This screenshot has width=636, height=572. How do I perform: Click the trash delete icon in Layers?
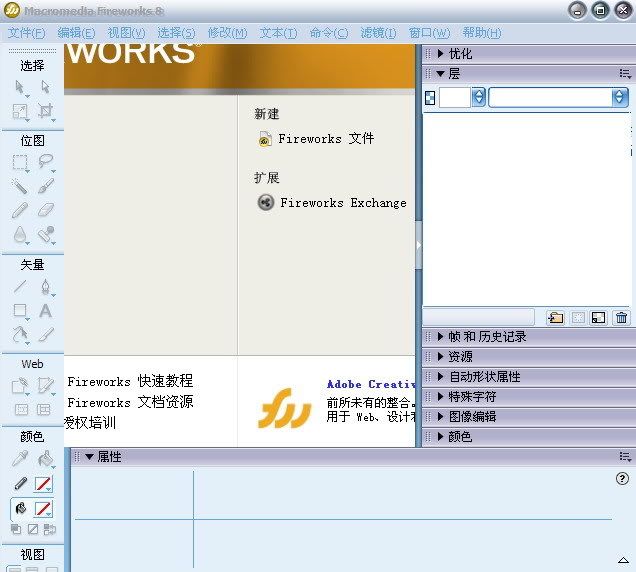[621, 317]
